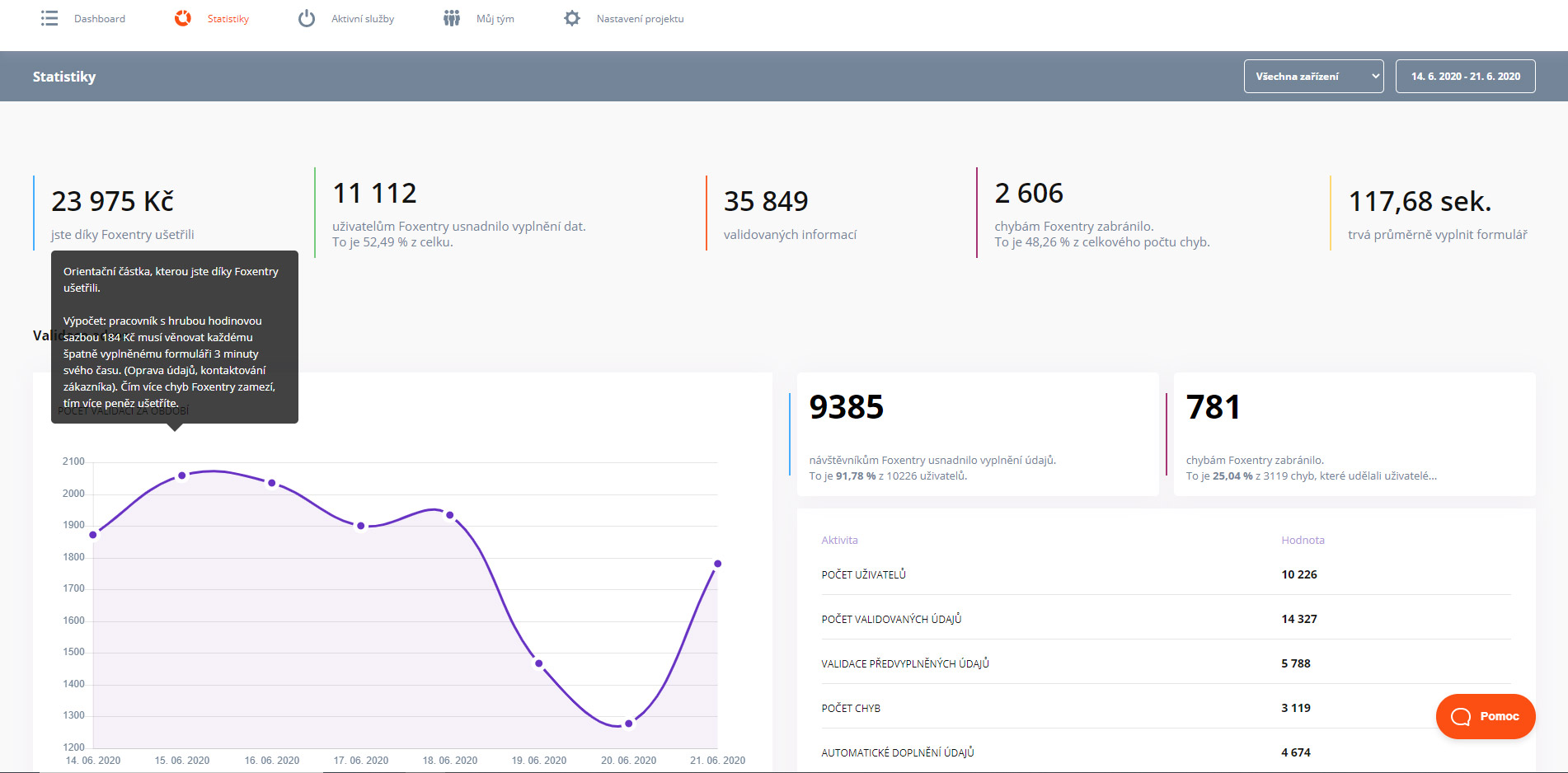Click the 25,04 % percentage text
The width and height of the screenshot is (1568, 773).
1232,476
